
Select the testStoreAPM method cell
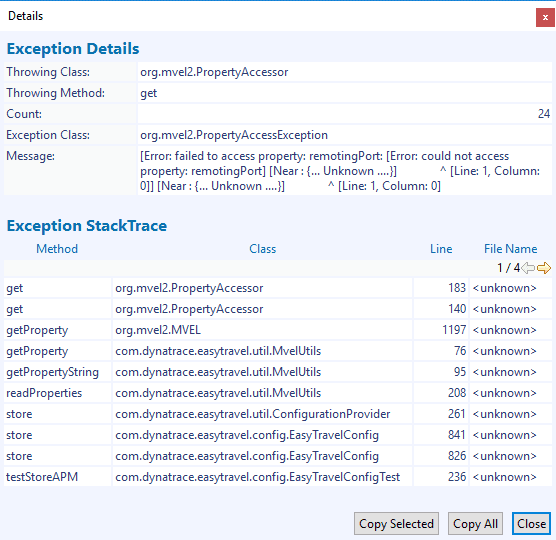tap(58, 477)
